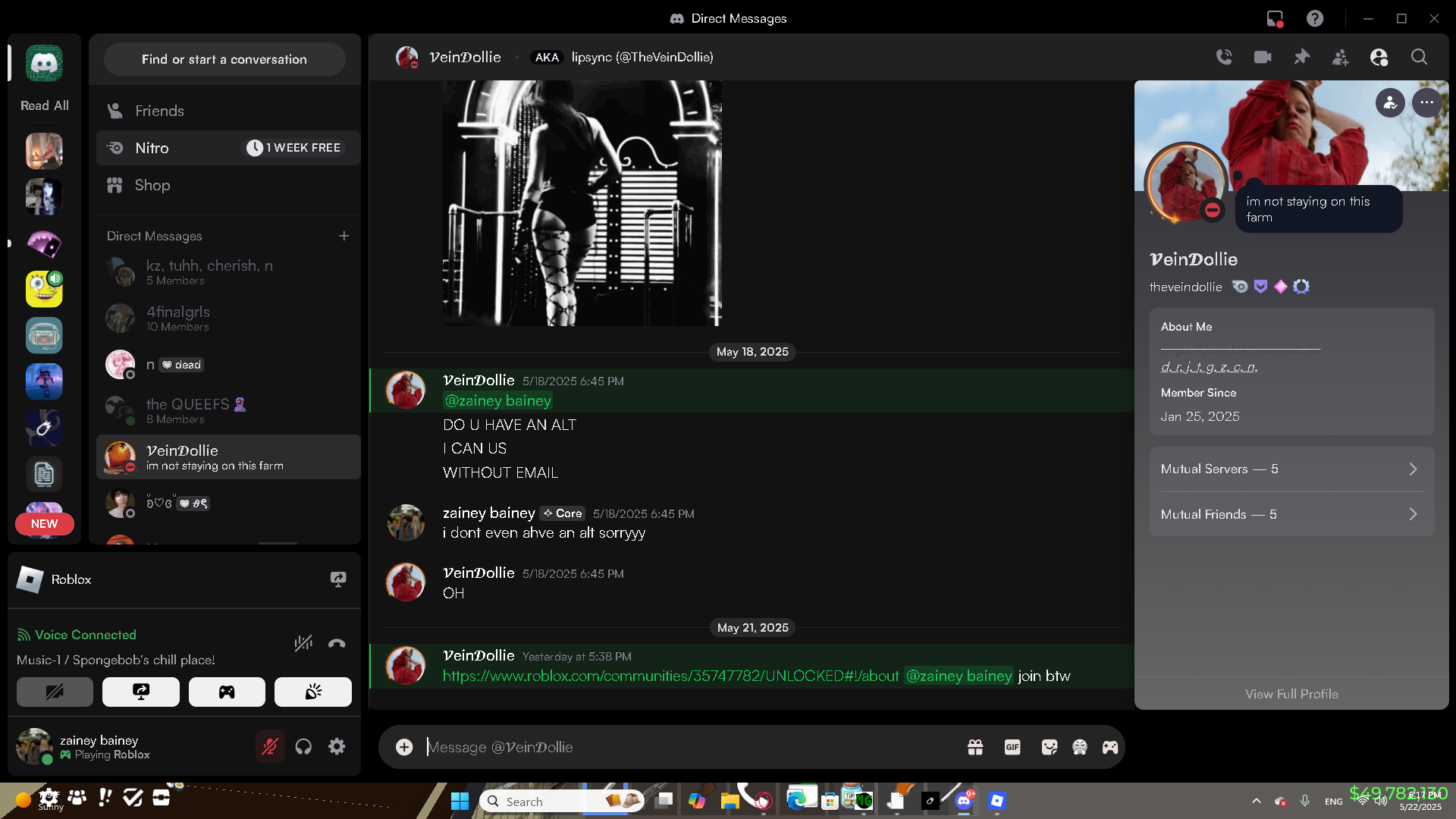Open the more options menu on profile

(1426, 103)
